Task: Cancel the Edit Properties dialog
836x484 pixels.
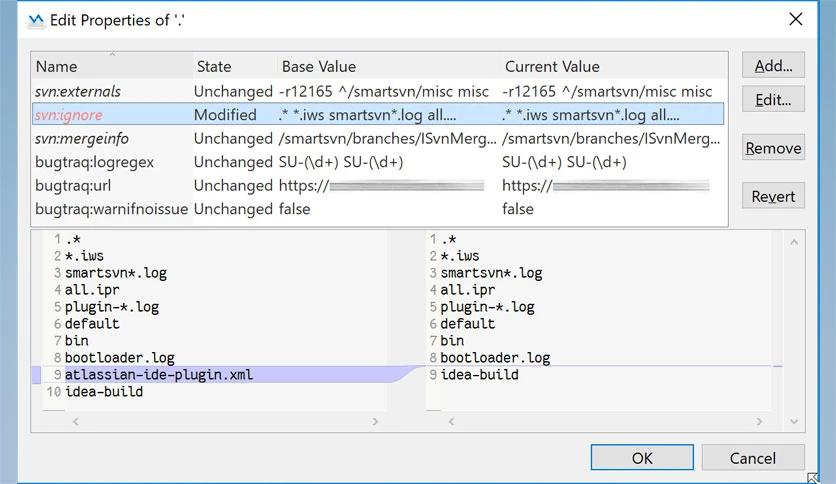Action: pyautogui.click(x=752, y=457)
